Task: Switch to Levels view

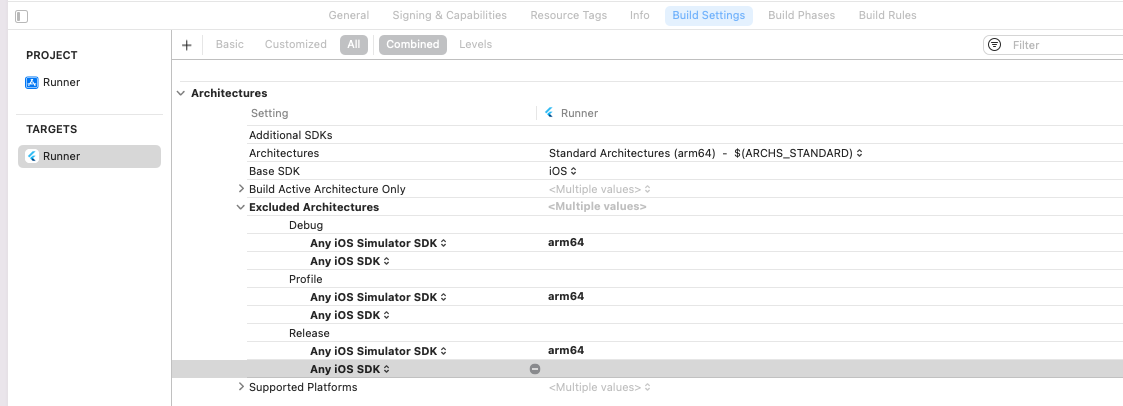Action: click(x=475, y=45)
